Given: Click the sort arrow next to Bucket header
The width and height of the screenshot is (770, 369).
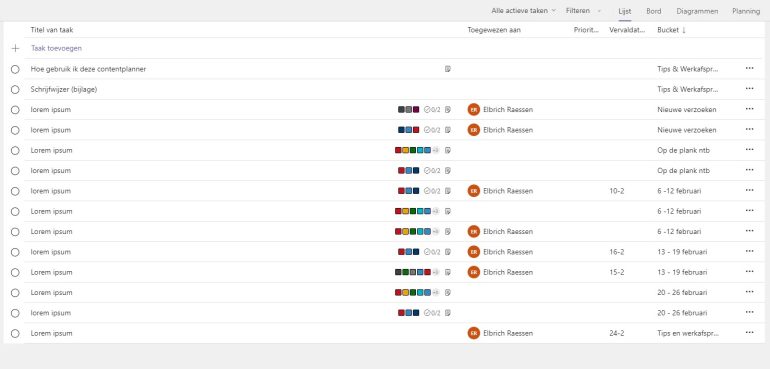Looking at the screenshot, I should [684, 30].
